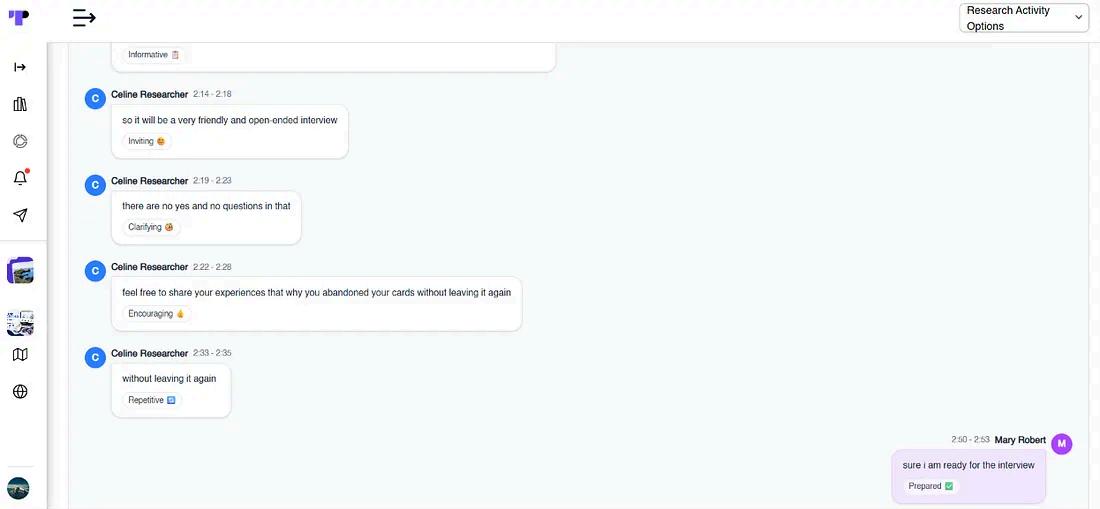
Task: Open the circular analytics icon
Action: click(20, 142)
